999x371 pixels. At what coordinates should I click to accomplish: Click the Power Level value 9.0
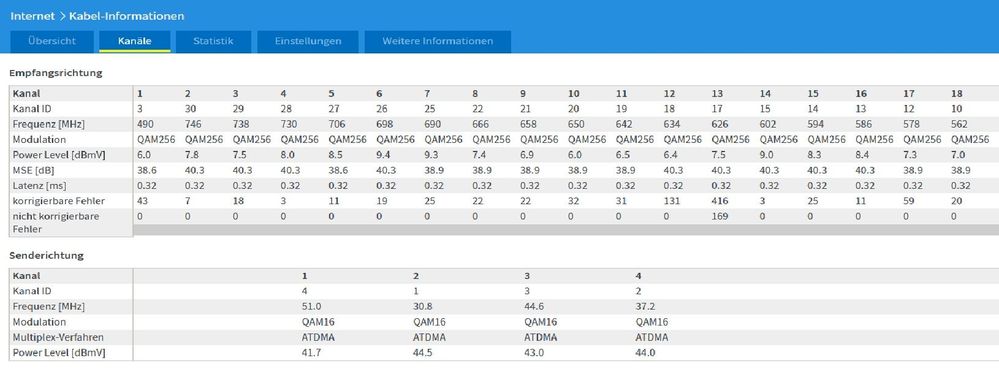coord(766,155)
